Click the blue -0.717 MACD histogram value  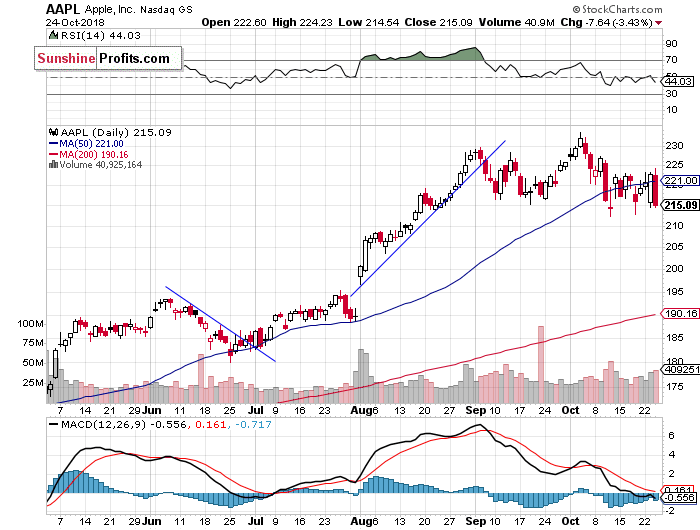pos(253,425)
